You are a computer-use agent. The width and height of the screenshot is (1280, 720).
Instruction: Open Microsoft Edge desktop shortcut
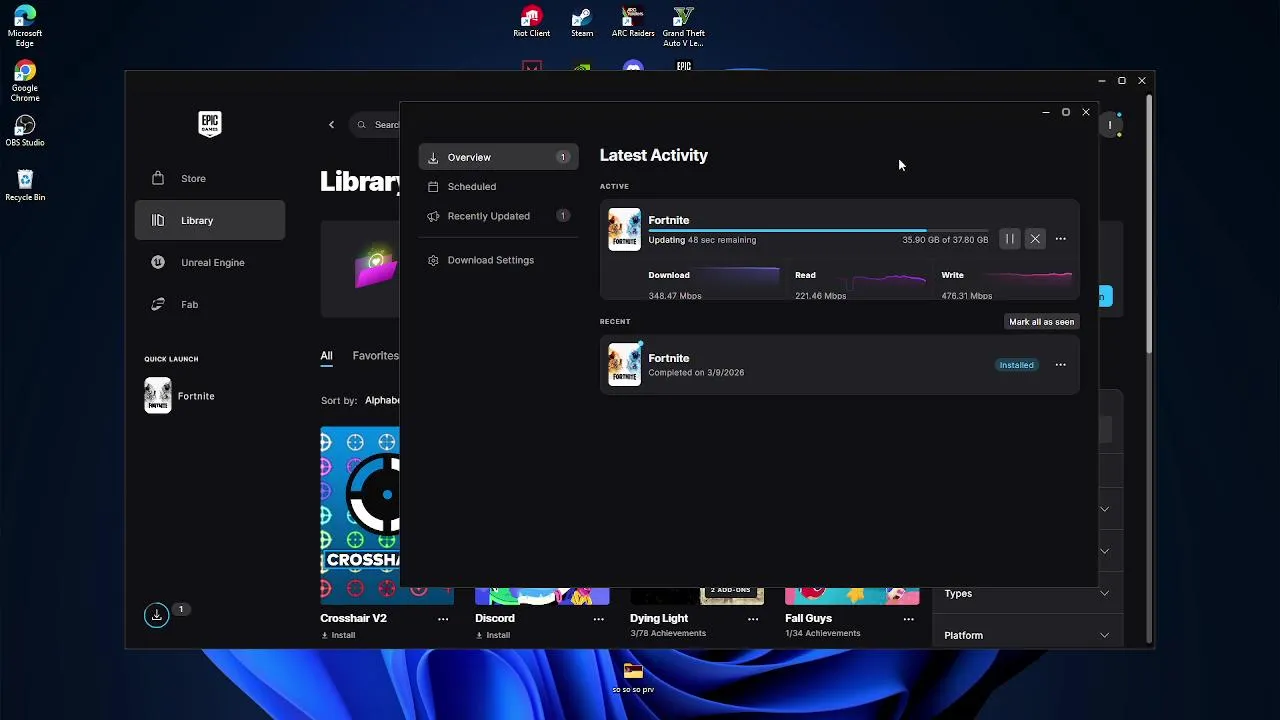(25, 27)
